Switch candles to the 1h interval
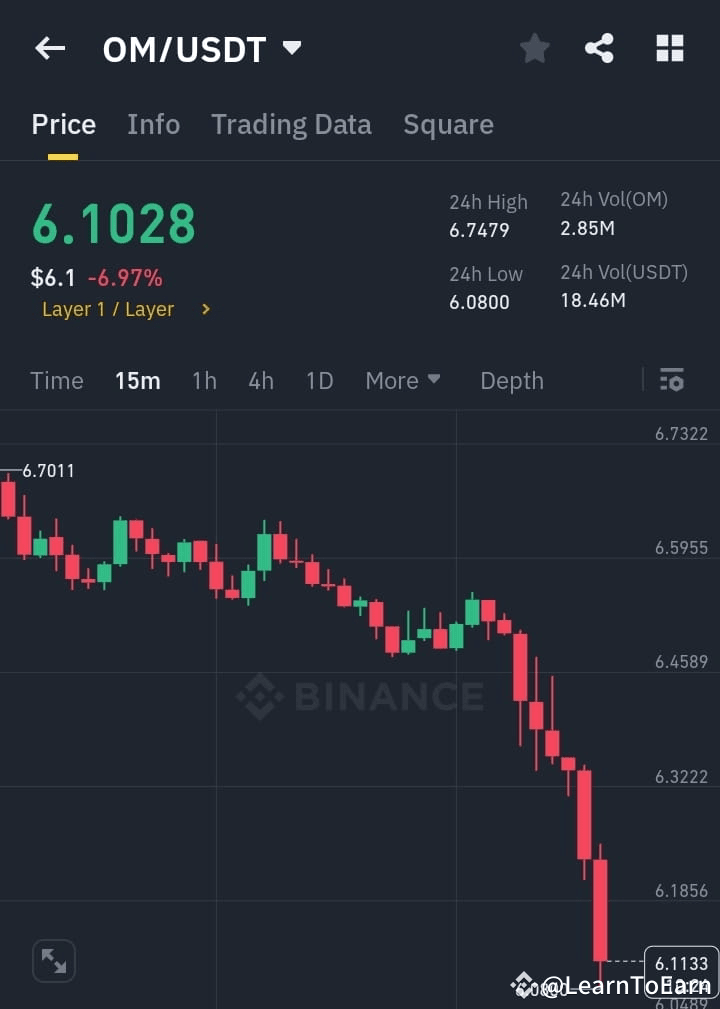The width and height of the screenshot is (720, 1009). pos(204,380)
